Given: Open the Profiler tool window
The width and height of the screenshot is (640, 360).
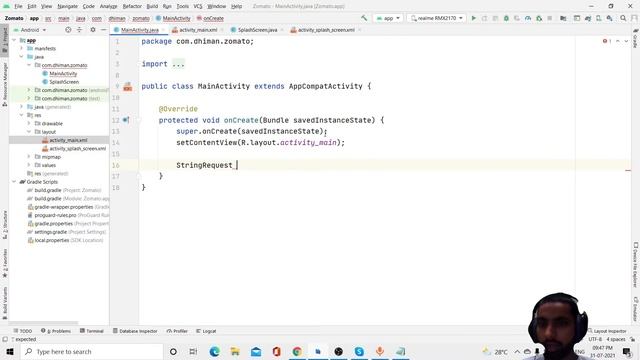Looking at the screenshot, I should (x=177, y=331).
